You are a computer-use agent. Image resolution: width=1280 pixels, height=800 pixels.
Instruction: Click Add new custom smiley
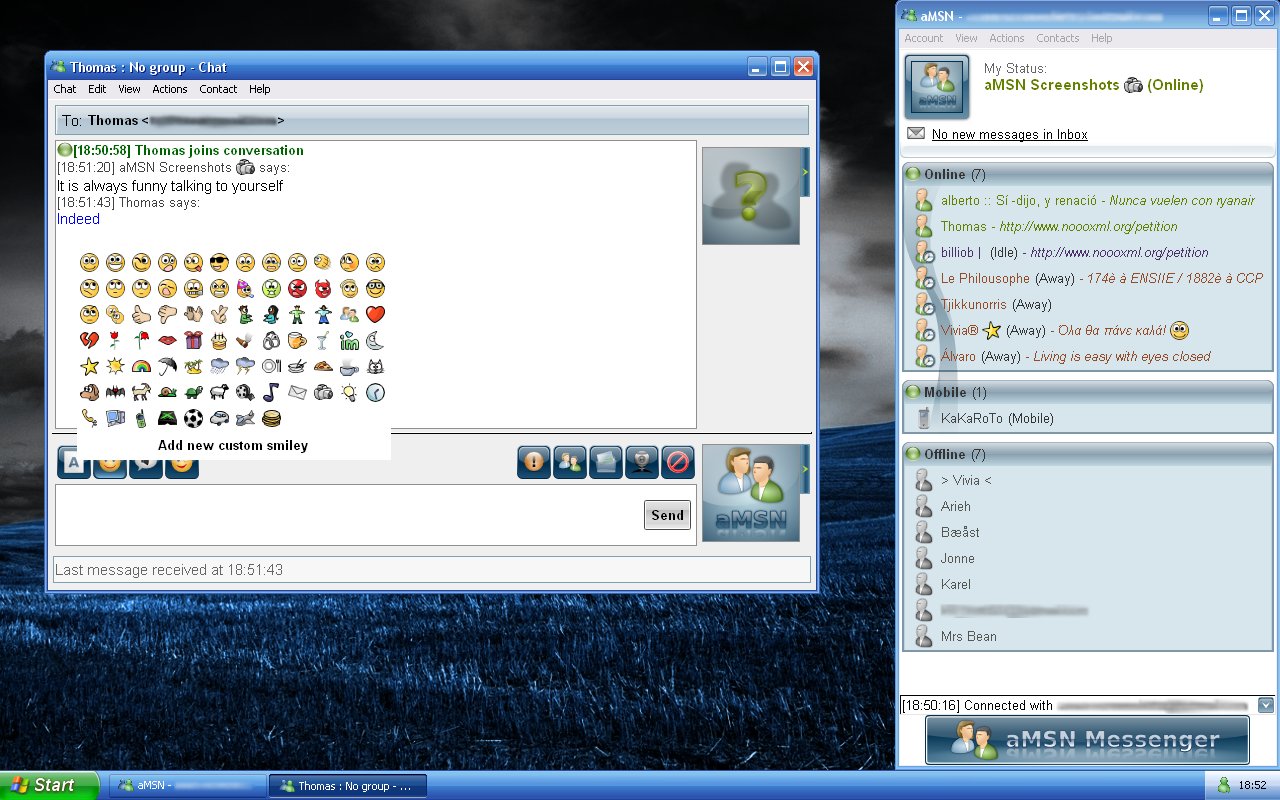point(233,445)
